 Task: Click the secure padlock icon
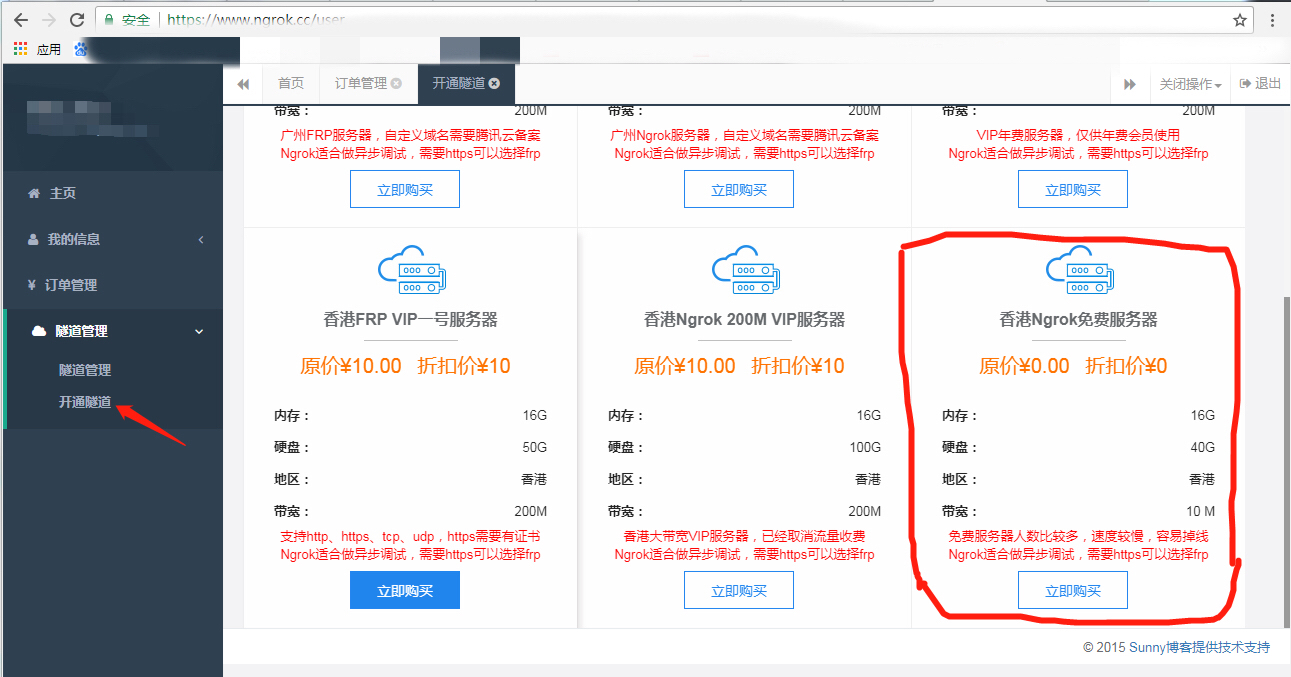pyautogui.click(x=111, y=19)
